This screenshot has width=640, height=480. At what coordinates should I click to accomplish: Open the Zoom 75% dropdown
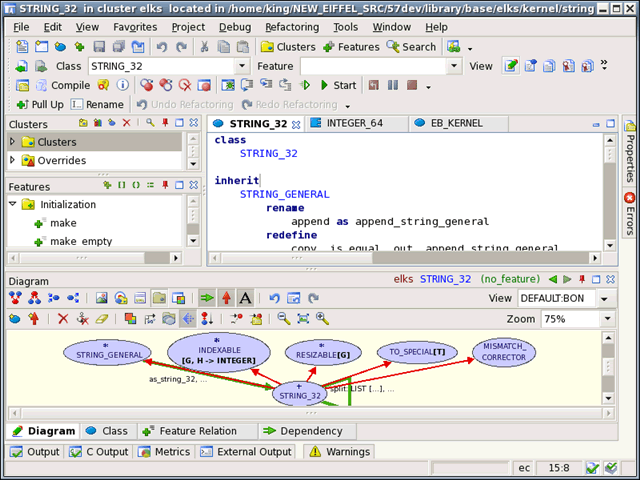(607, 319)
